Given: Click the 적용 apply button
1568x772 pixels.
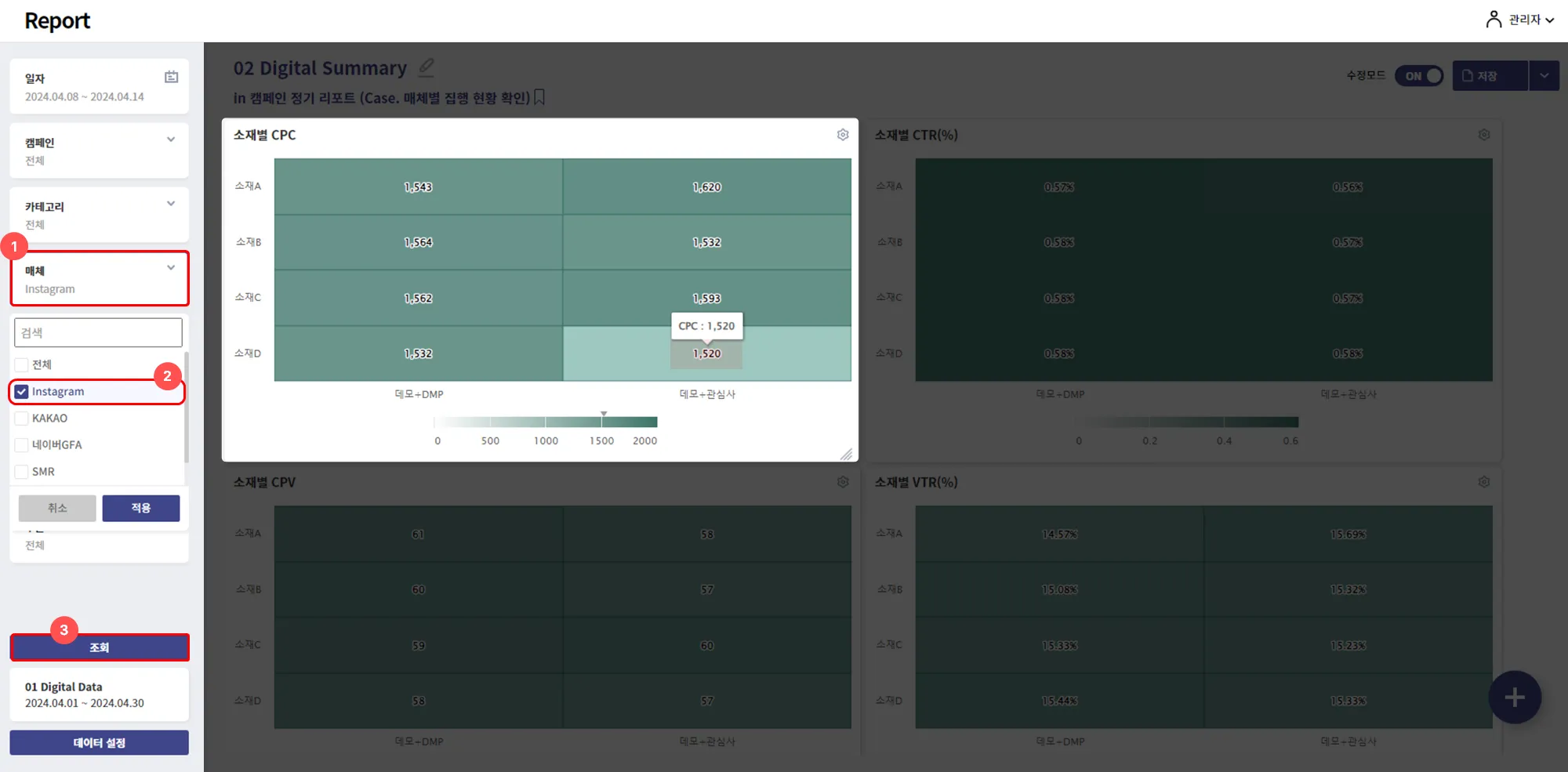Looking at the screenshot, I should click(141, 508).
